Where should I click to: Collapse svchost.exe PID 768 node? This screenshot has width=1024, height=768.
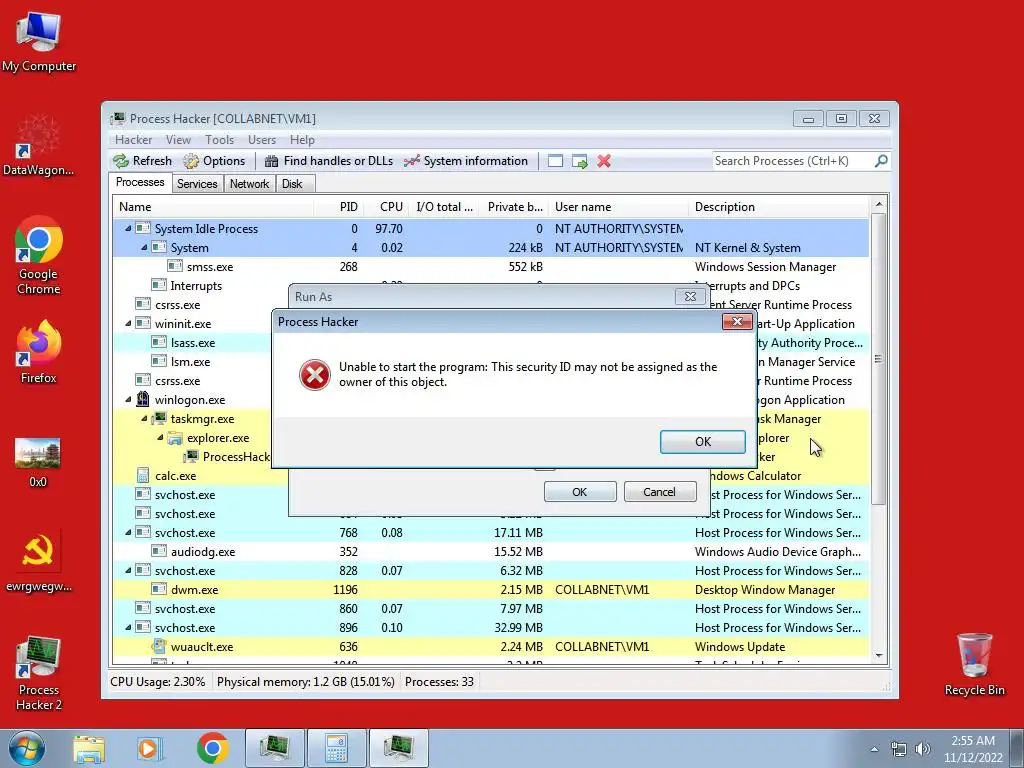(128, 532)
